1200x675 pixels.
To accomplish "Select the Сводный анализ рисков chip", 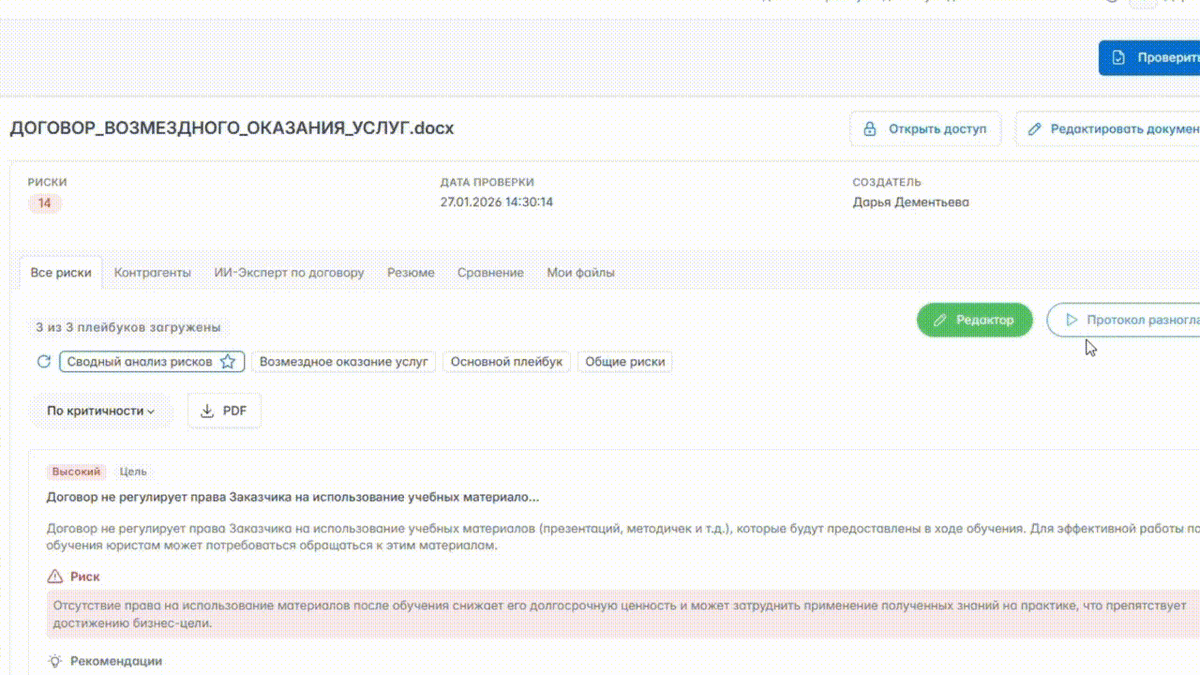I will coord(151,362).
